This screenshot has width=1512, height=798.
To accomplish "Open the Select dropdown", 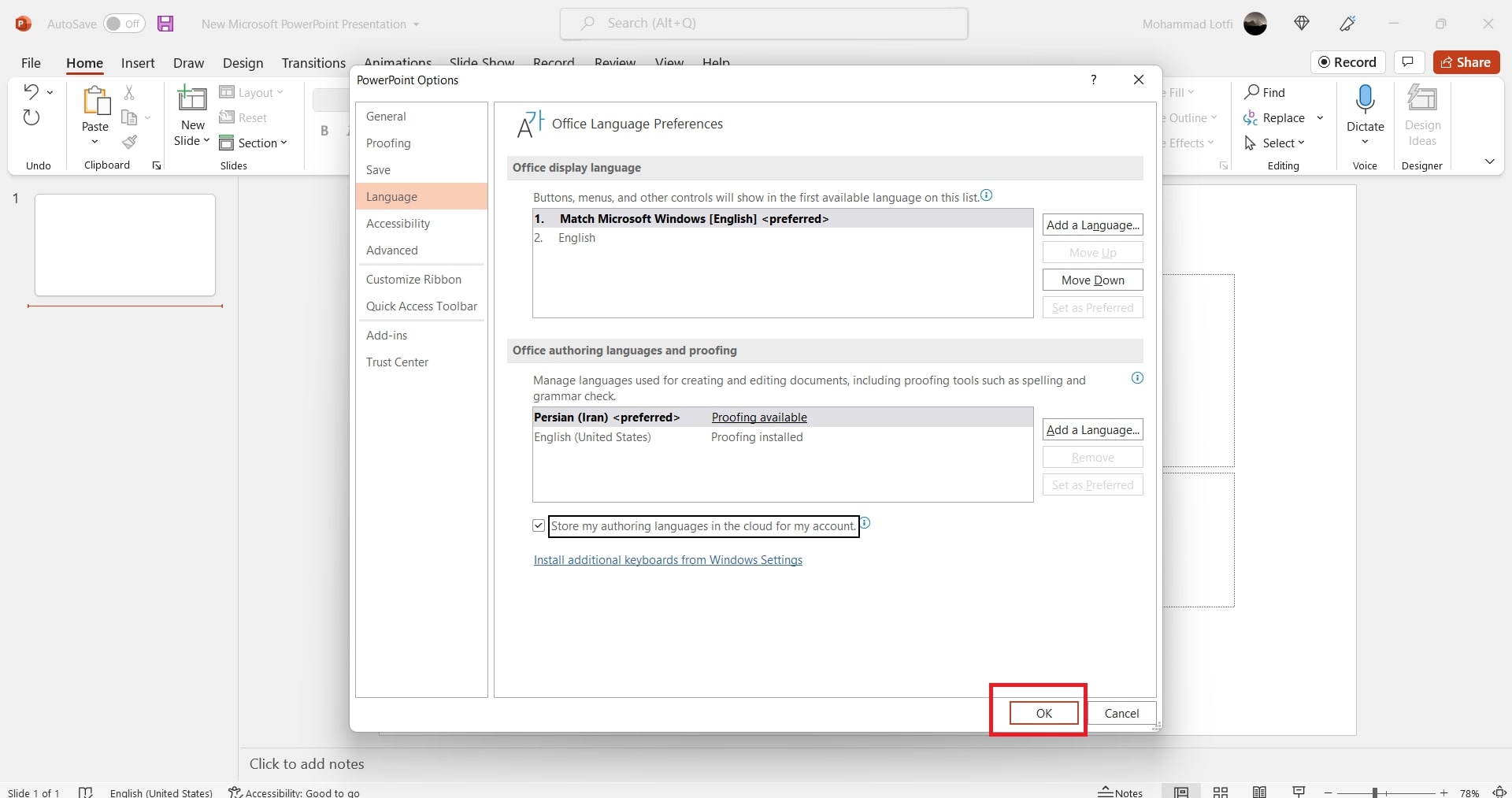I will click(1274, 143).
